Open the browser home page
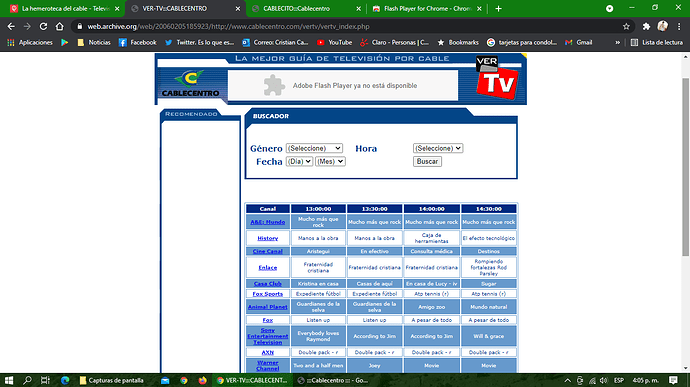Viewport: 690px width, 387px height. coord(59,26)
